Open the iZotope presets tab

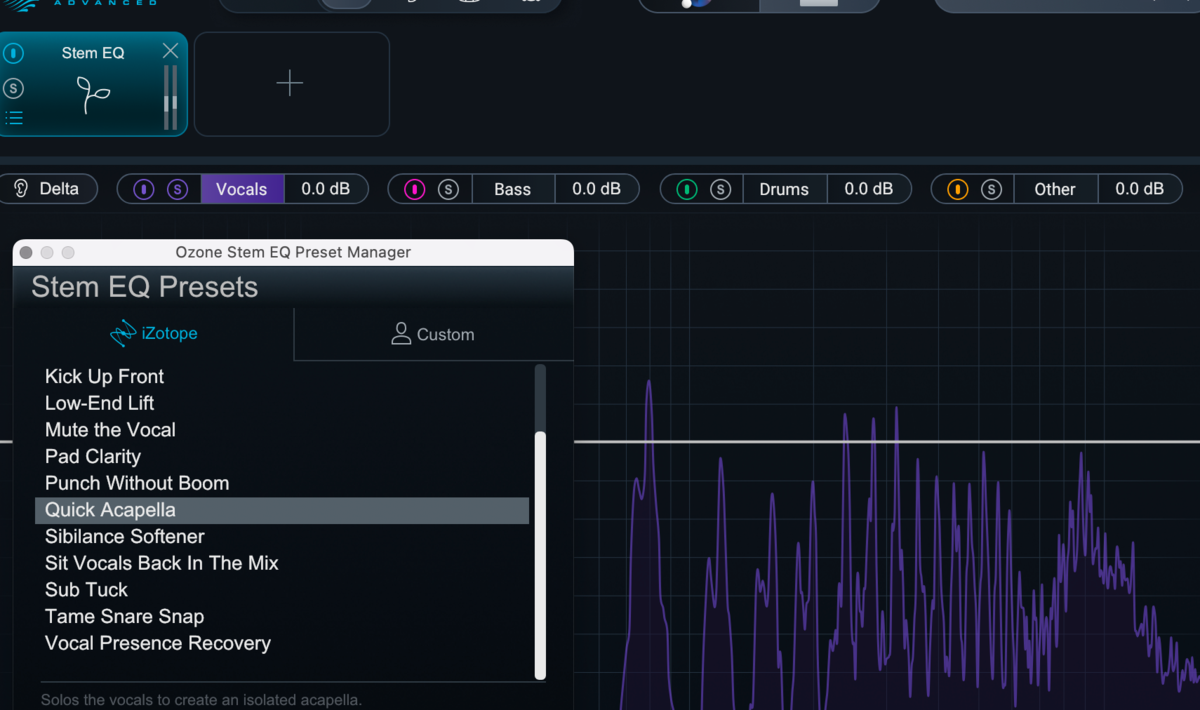click(153, 334)
